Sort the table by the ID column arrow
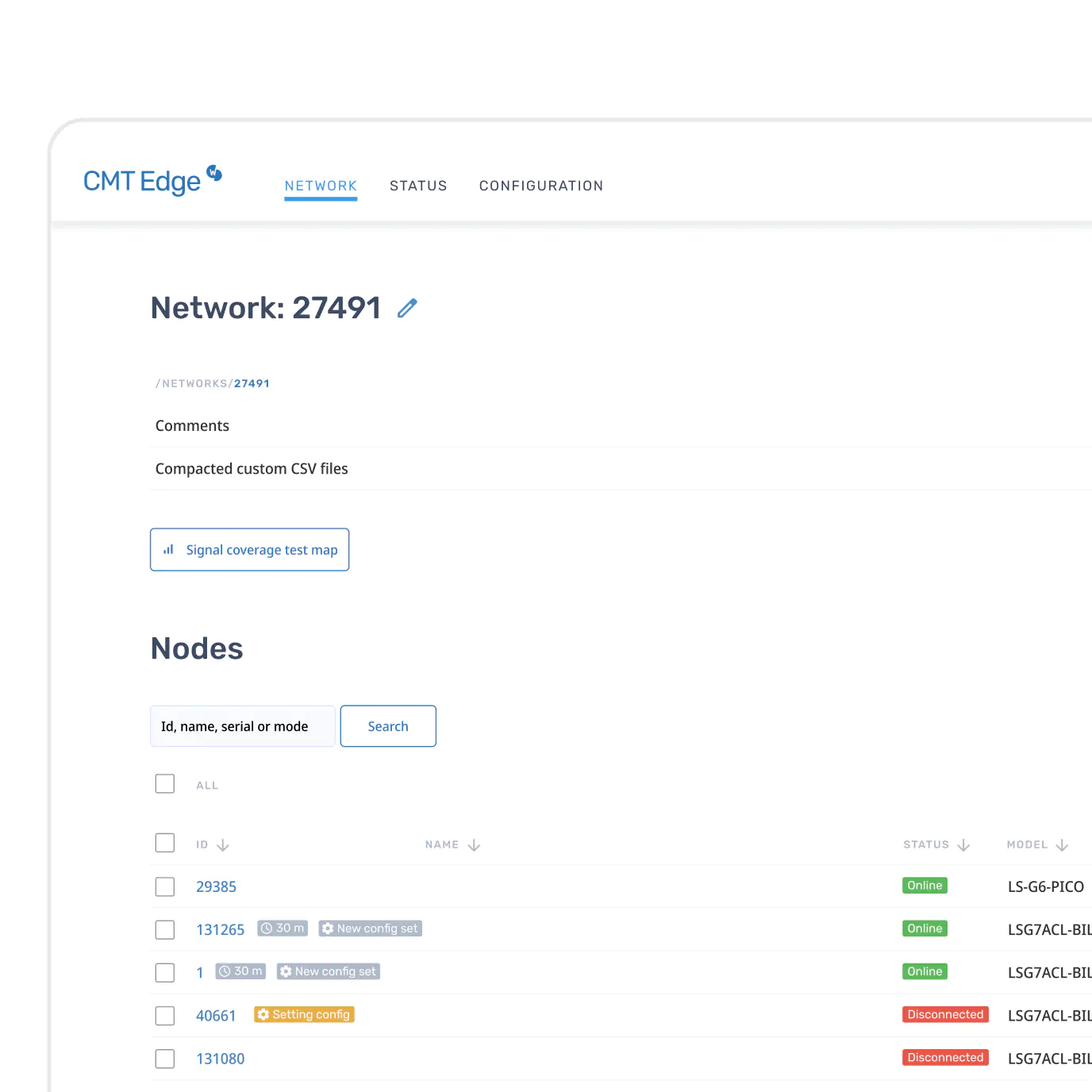Image resolution: width=1092 pixels, height=1092 pixels. click(x=222, y=844)
